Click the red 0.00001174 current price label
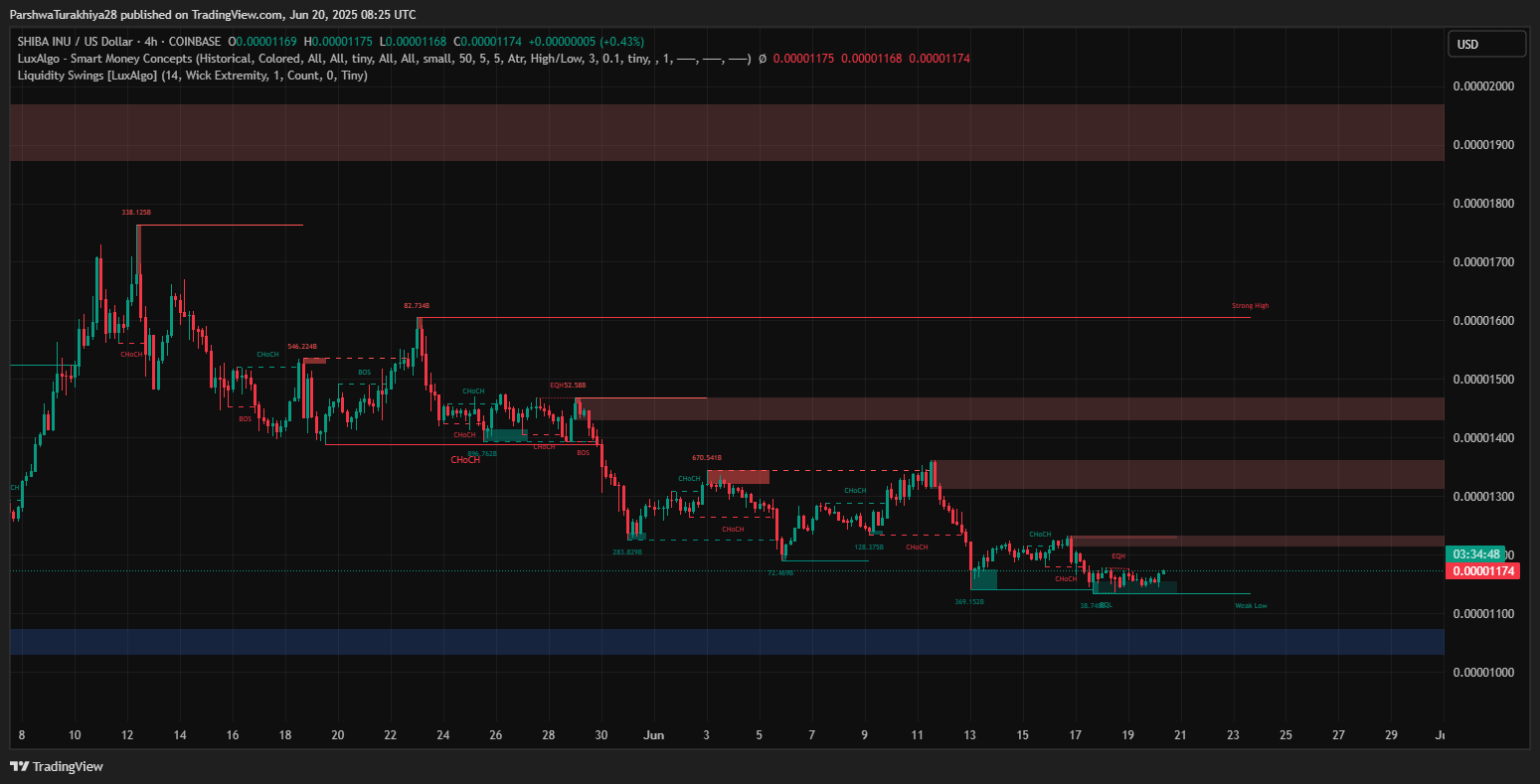The width and height of the screenshot is (1540, 784). (x=1484, y=571)
